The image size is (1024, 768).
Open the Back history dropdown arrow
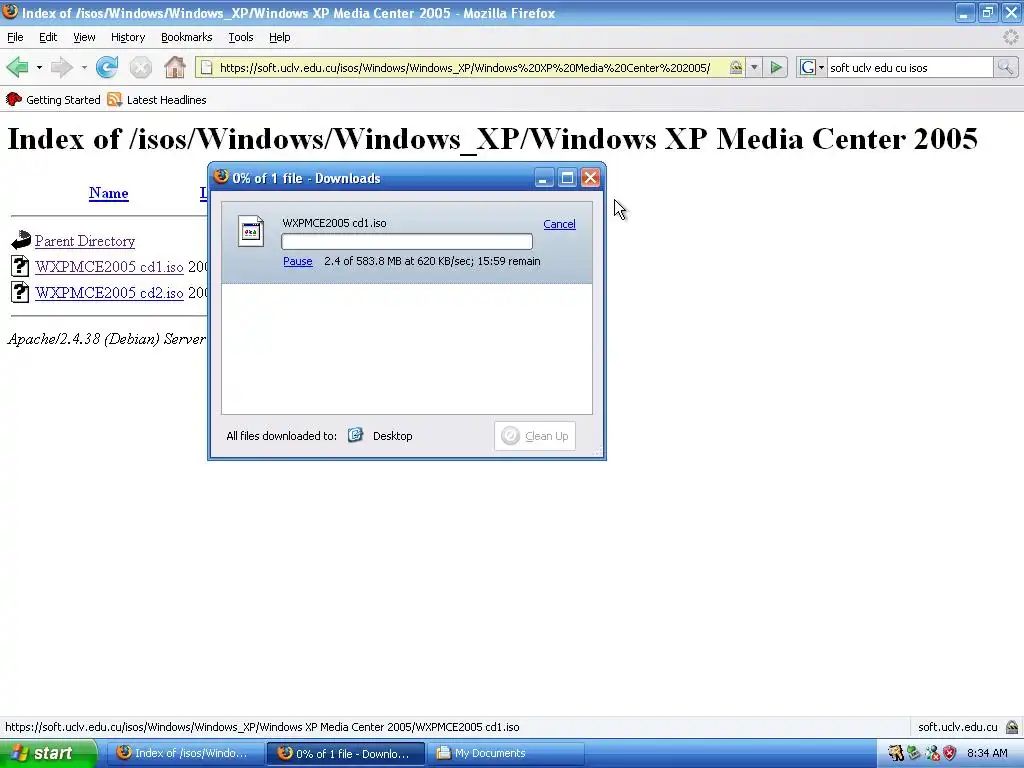pos(39,67)
